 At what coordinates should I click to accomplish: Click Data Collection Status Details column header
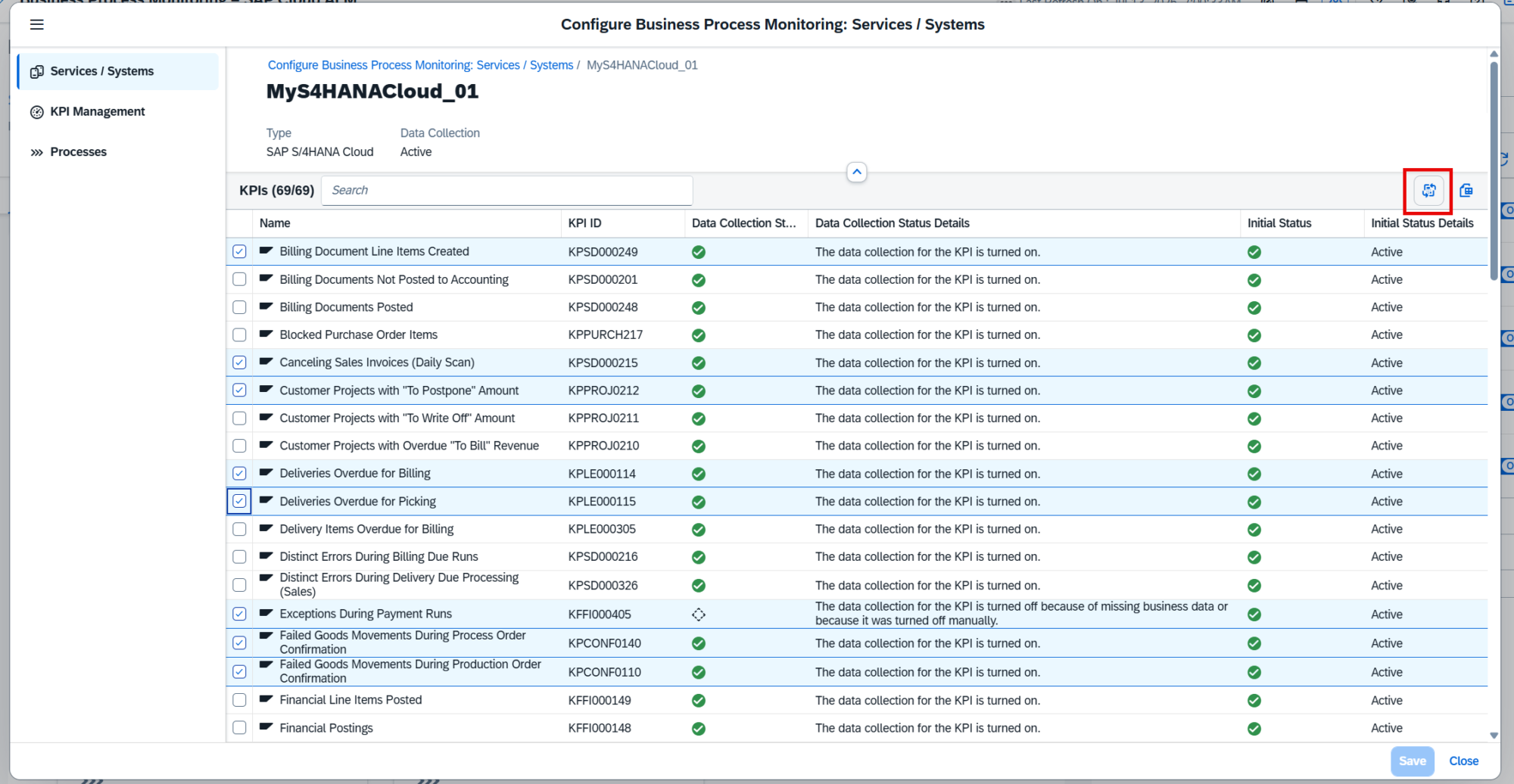[x=1025, y=223]
